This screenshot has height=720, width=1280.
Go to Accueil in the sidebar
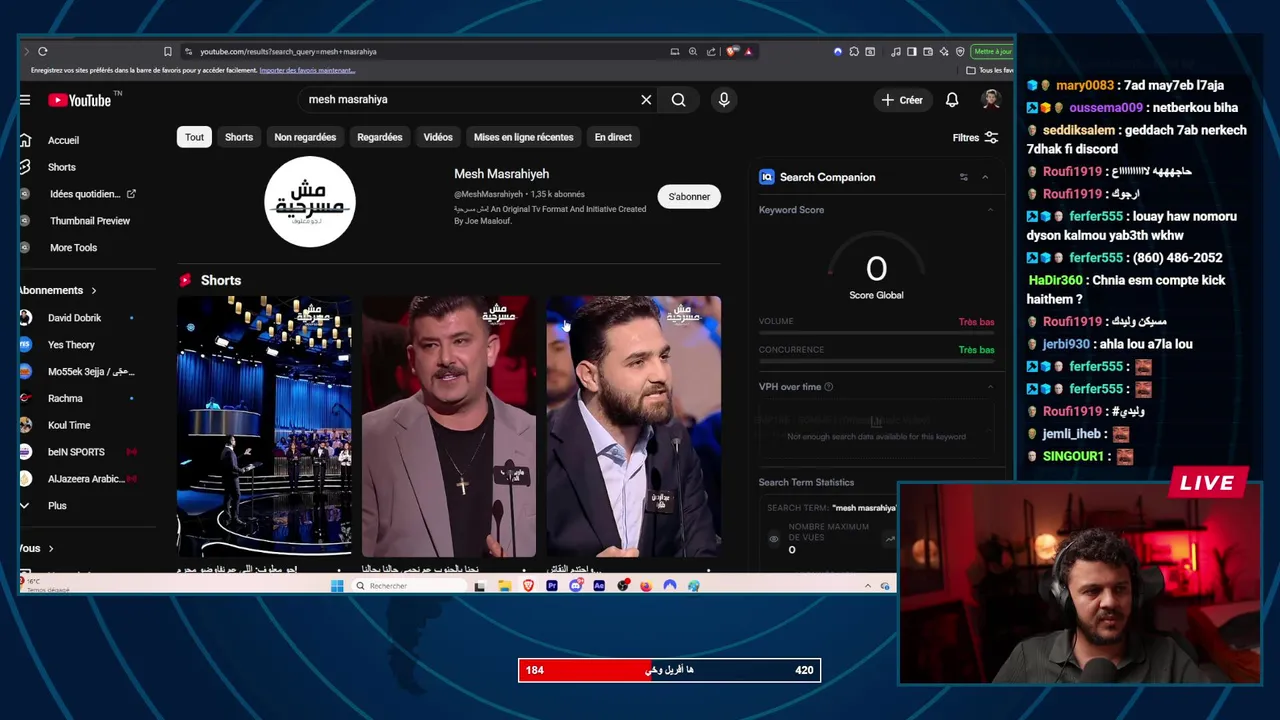[63, 140]
